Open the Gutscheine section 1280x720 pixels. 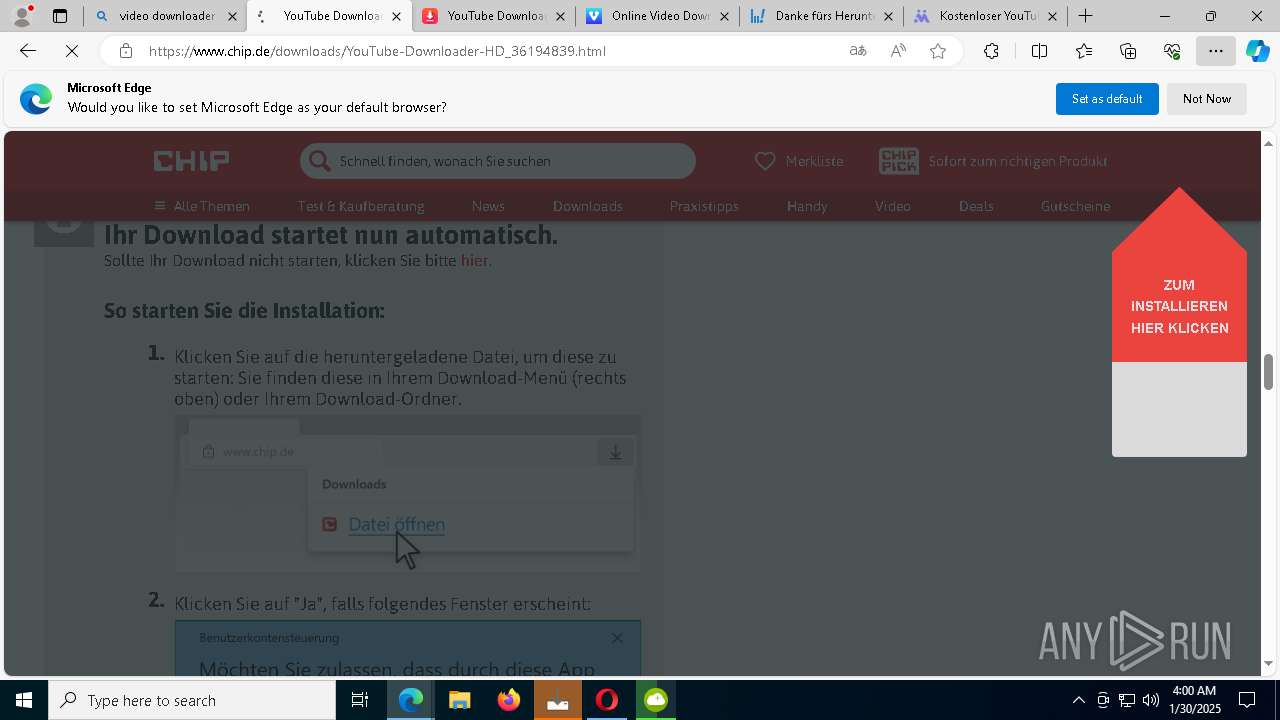pos(1075,206)
